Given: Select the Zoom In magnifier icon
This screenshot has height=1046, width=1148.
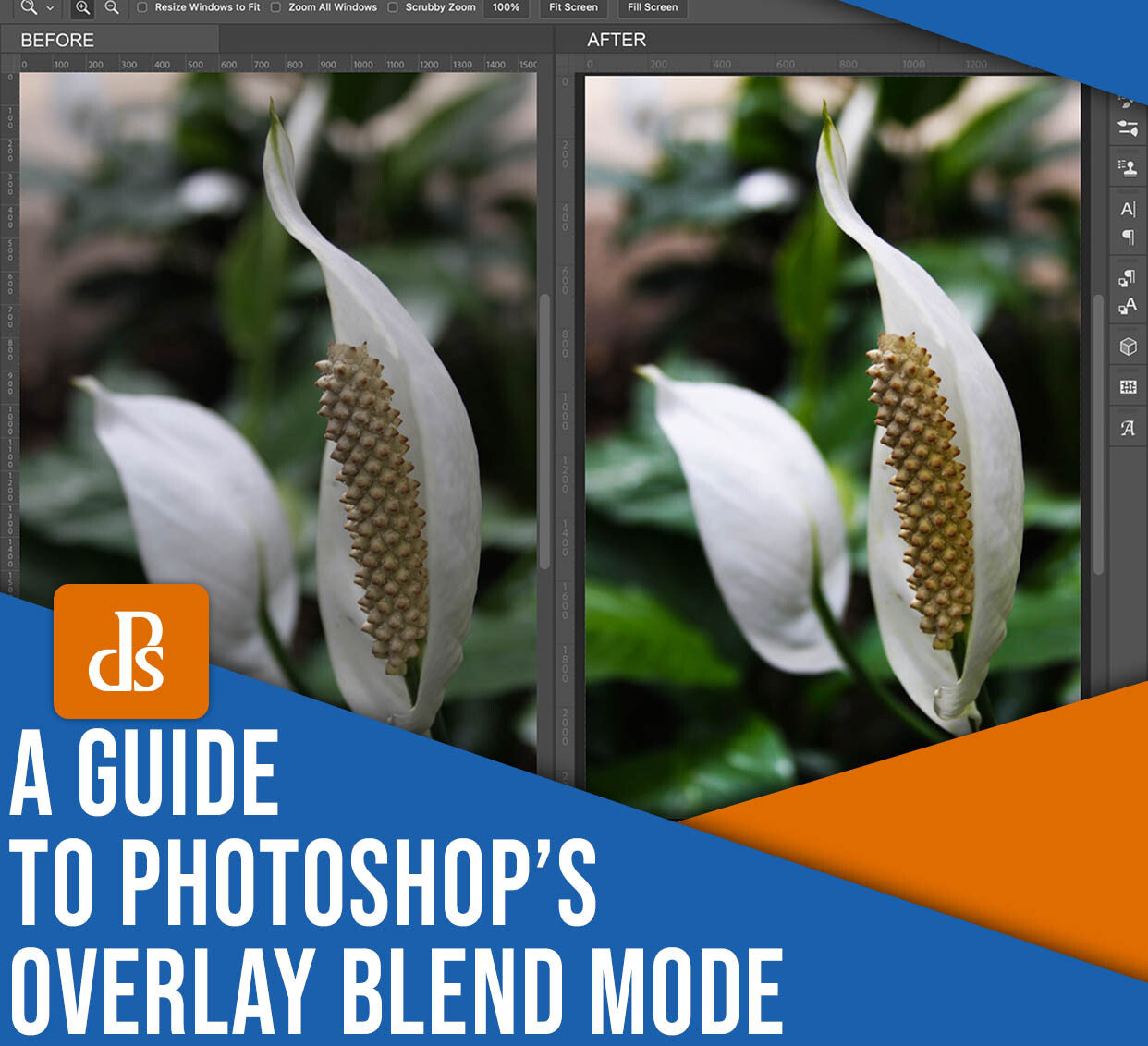Looking at the screenshot, I should 82,7.
